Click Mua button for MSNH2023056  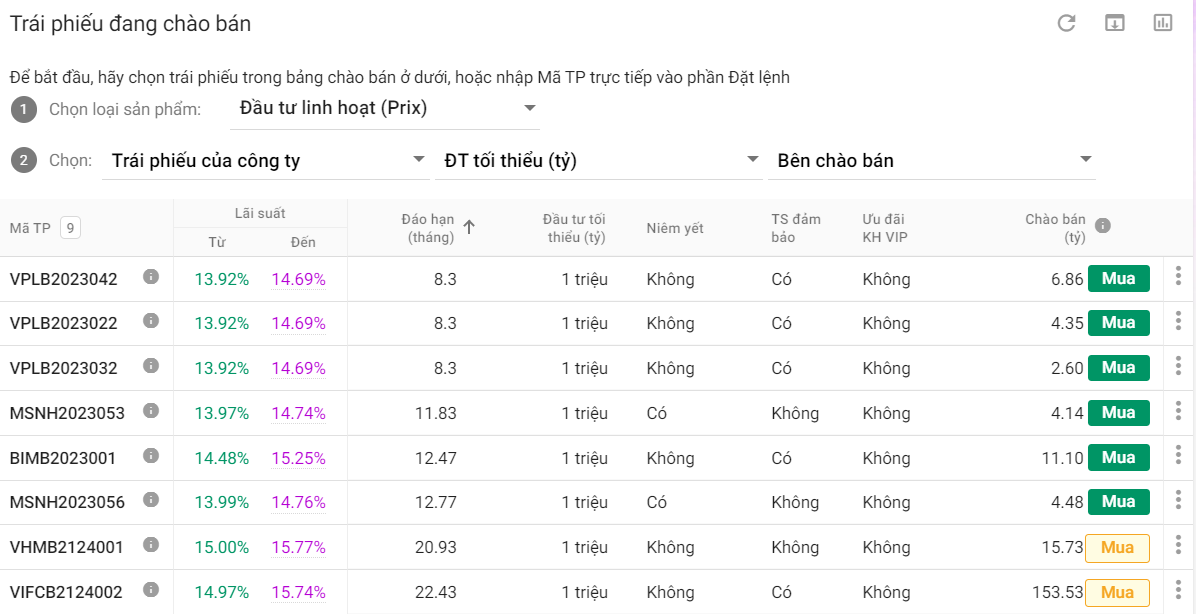tap(1118, 502)
